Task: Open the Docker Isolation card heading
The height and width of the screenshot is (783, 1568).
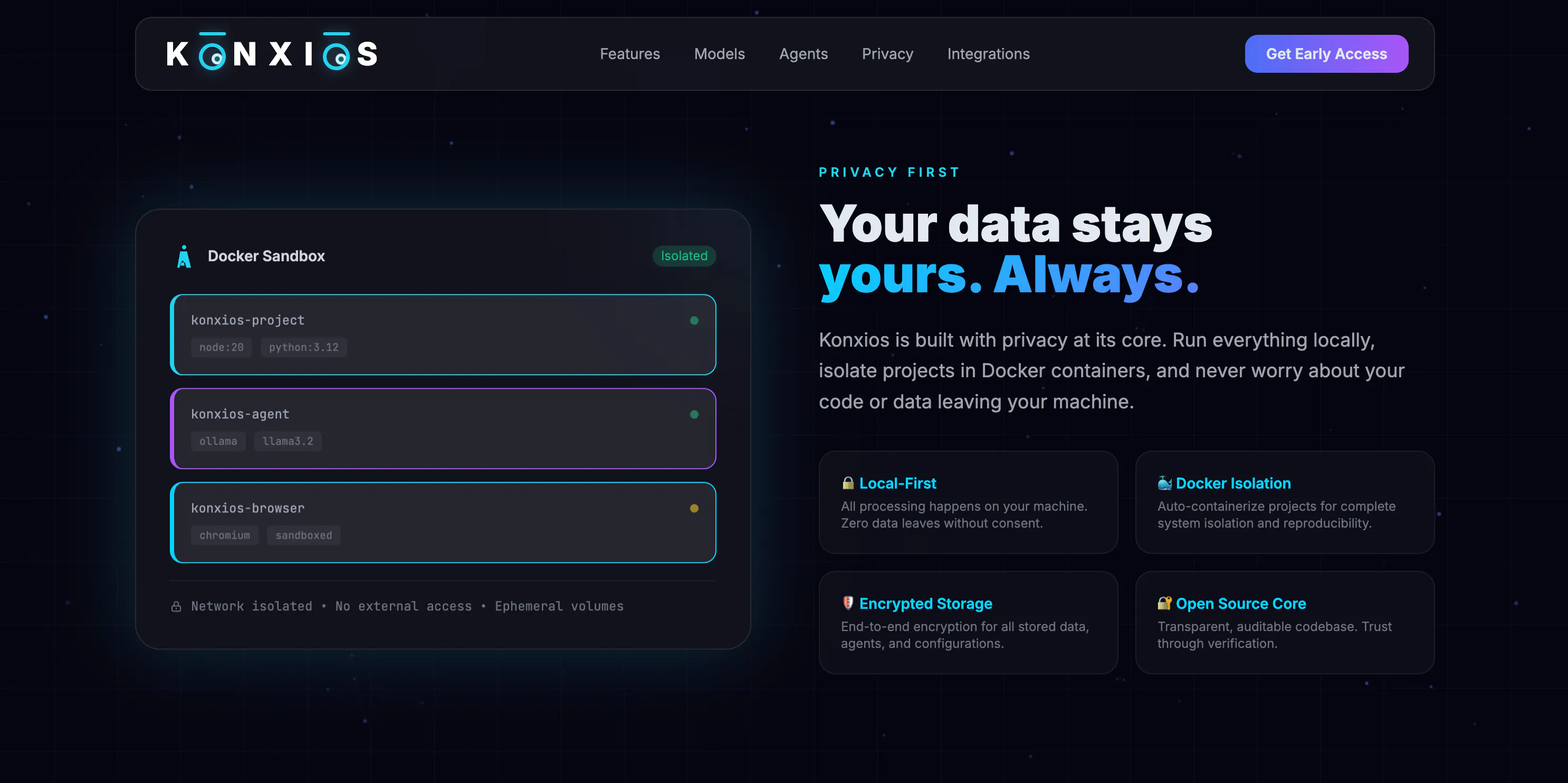Action: click(x=1232, y=483)
